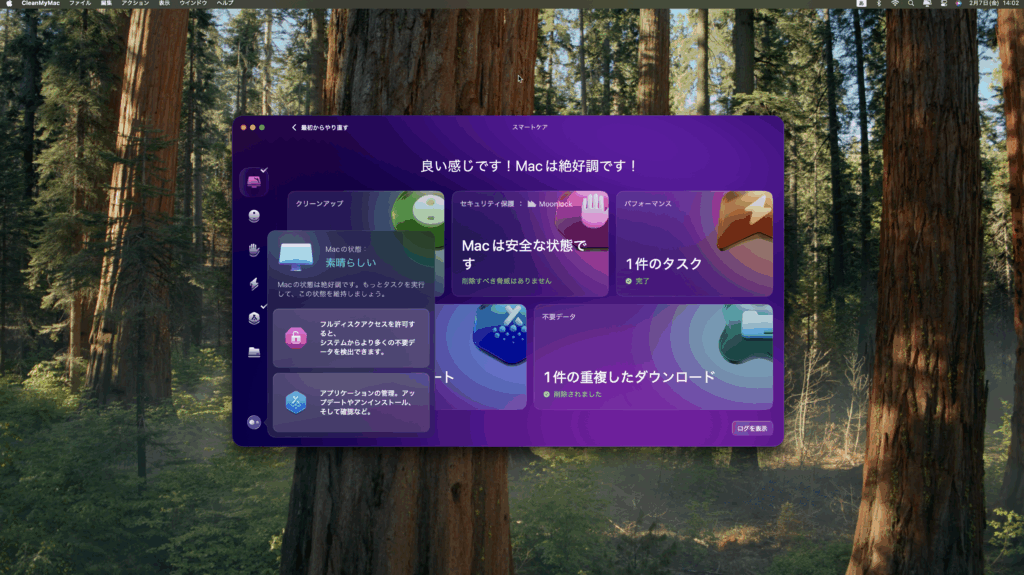Click the Bluetooth icon in menu bar
1024x575 pixels.
coord(878,3)
